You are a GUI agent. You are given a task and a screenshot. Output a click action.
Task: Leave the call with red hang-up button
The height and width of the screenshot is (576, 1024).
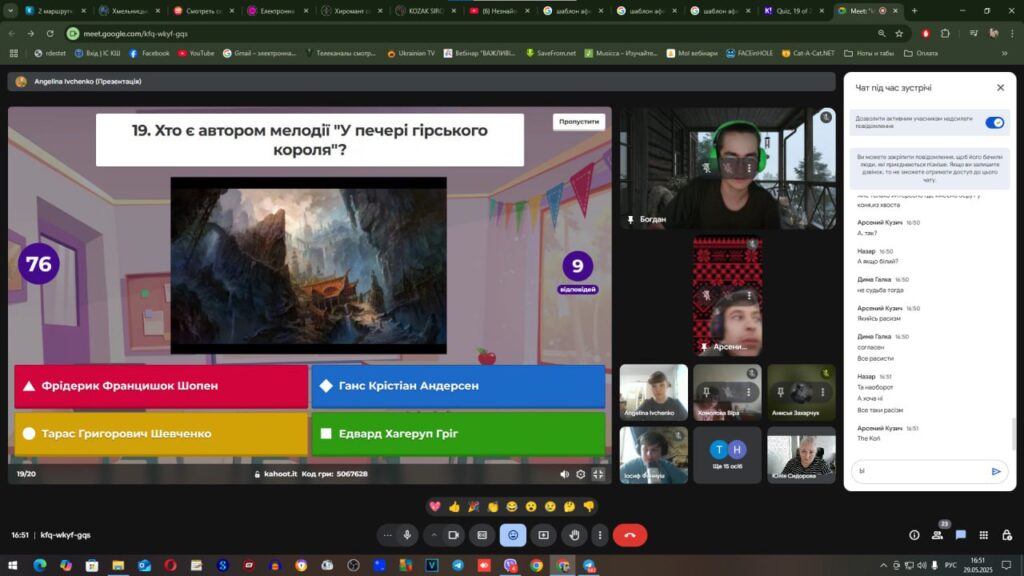[x=630, y=535]
